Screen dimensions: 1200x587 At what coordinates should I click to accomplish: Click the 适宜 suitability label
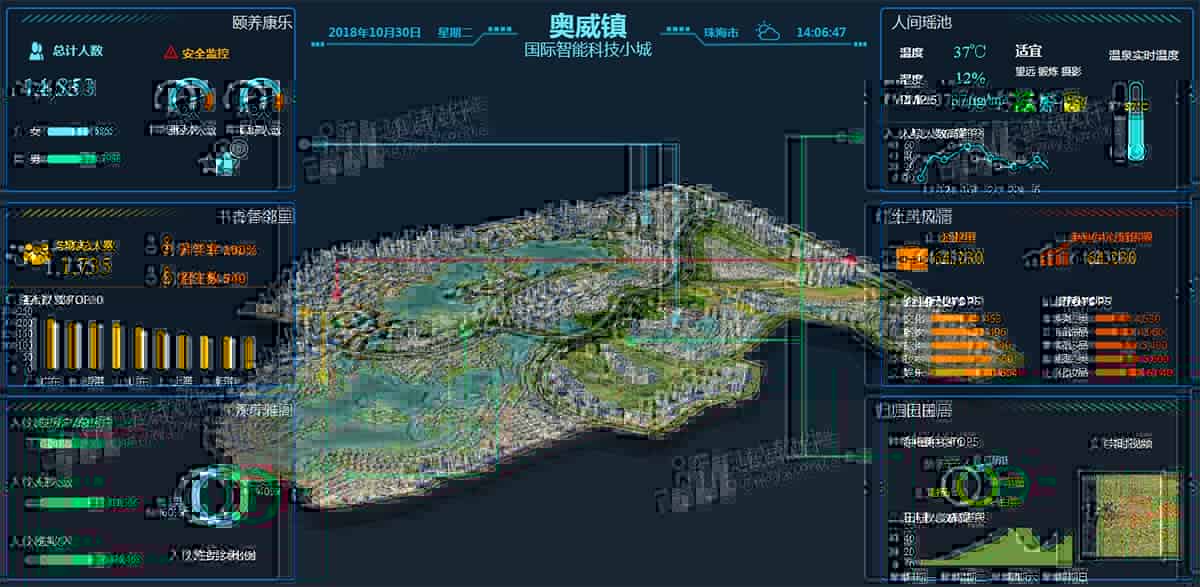(x=1029, y=51)
